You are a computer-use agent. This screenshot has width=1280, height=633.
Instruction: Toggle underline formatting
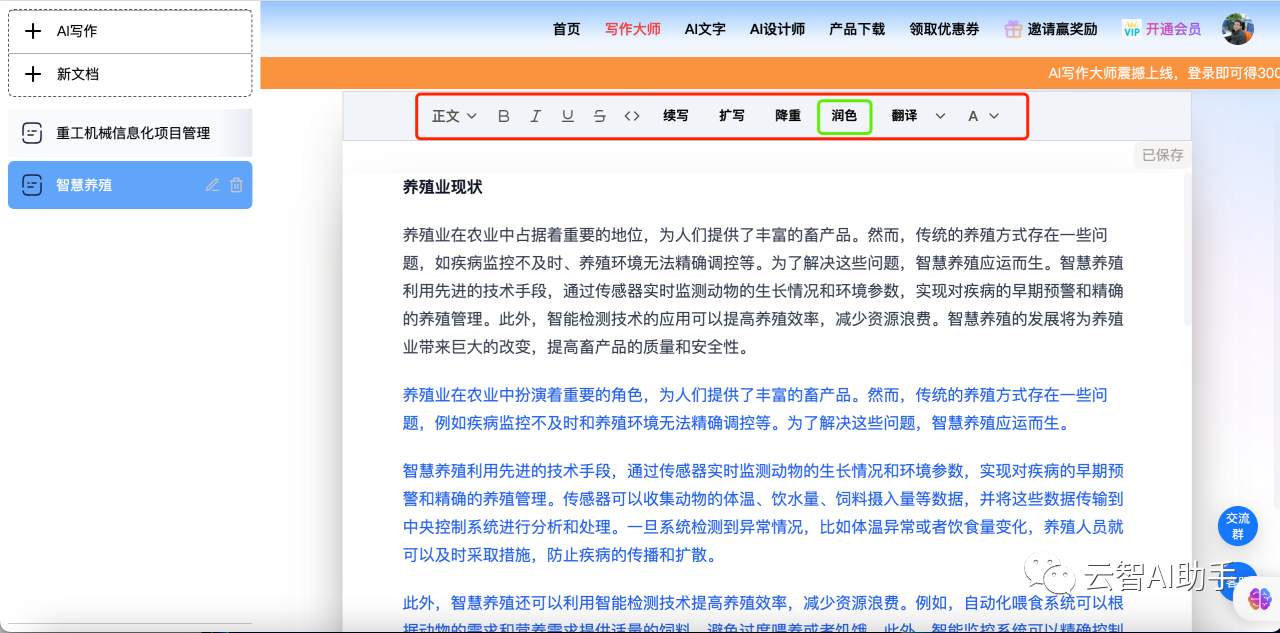coord(567,115)
